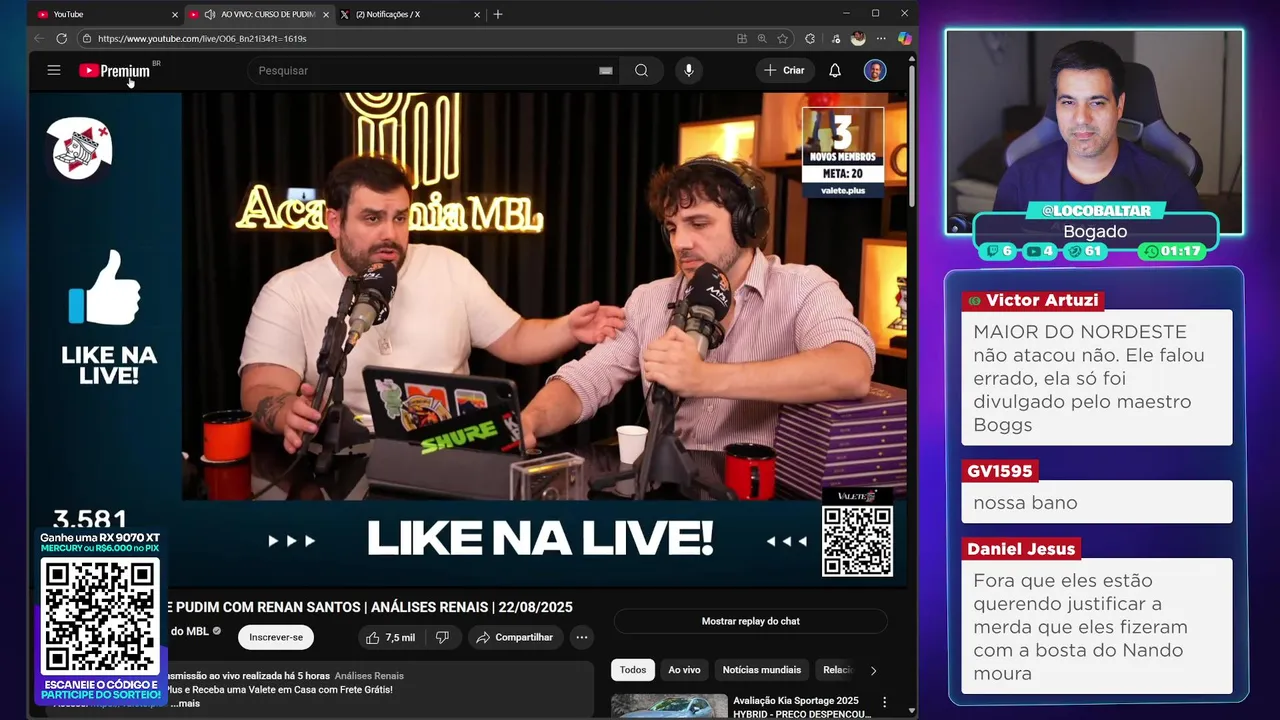Open the YouTube guide hamburger menu
Viewport: 1280px width, 720px height.
[54, 70]
